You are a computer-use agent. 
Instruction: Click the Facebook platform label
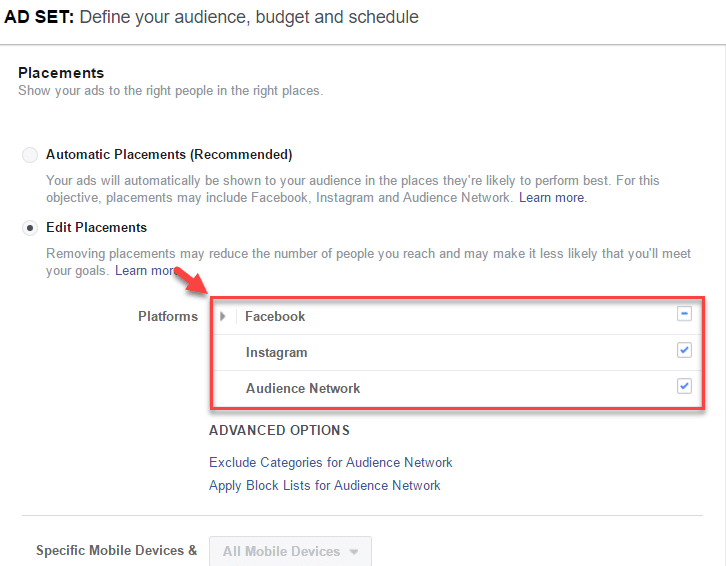point(275,316)
